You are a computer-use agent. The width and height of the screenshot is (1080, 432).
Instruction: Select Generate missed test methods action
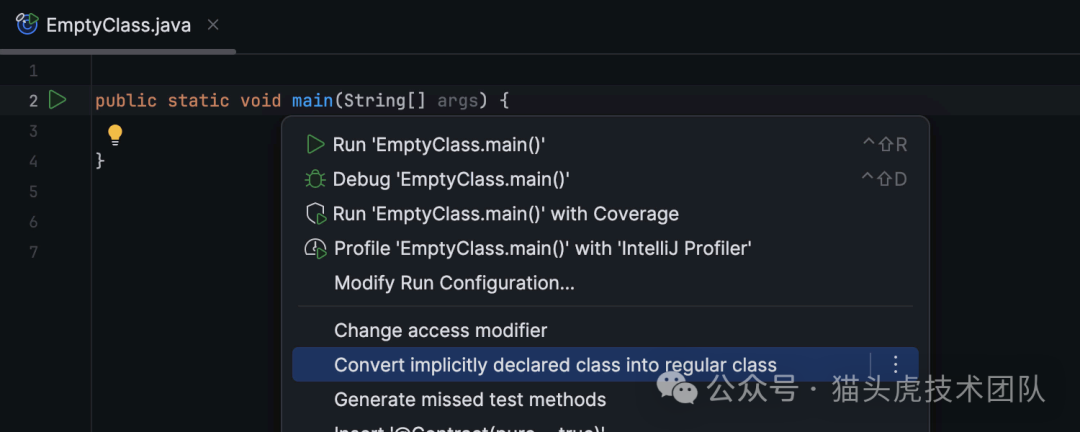pyautogui.click(x=470, y=399)
